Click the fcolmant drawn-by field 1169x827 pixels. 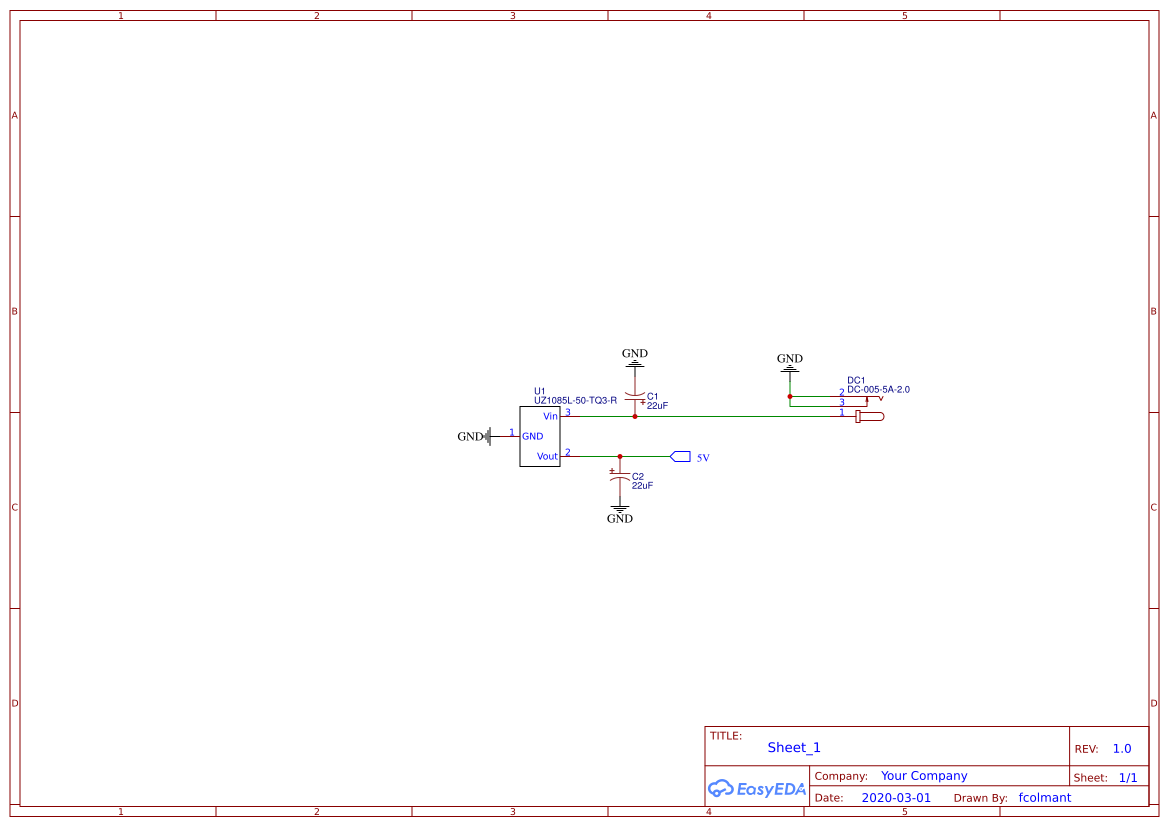click(x=1044, y=797)
